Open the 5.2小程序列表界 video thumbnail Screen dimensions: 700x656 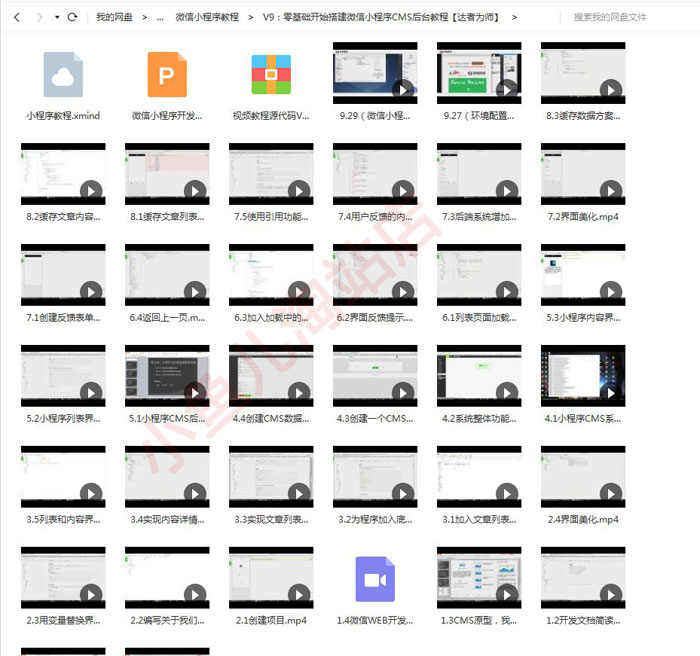(x=63, y=376)
